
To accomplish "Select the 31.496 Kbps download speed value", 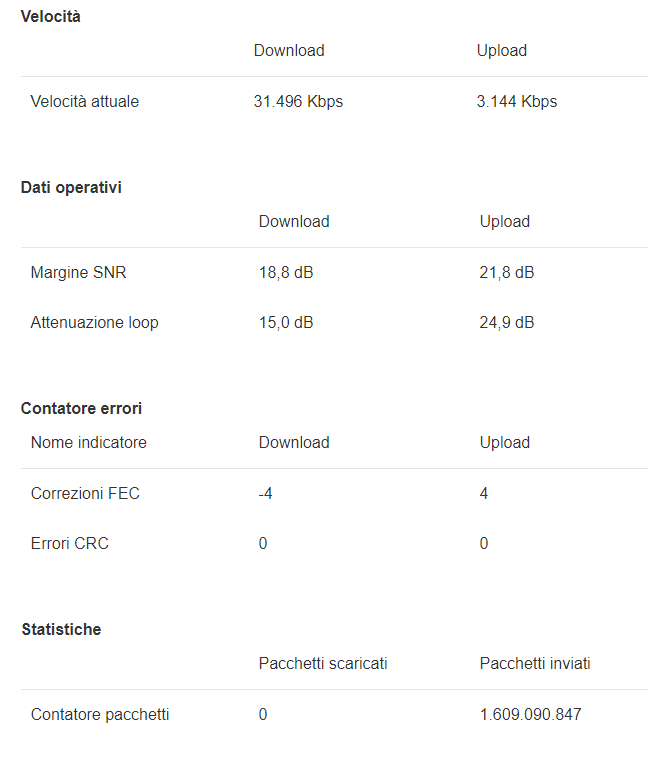I will point(298,102).
